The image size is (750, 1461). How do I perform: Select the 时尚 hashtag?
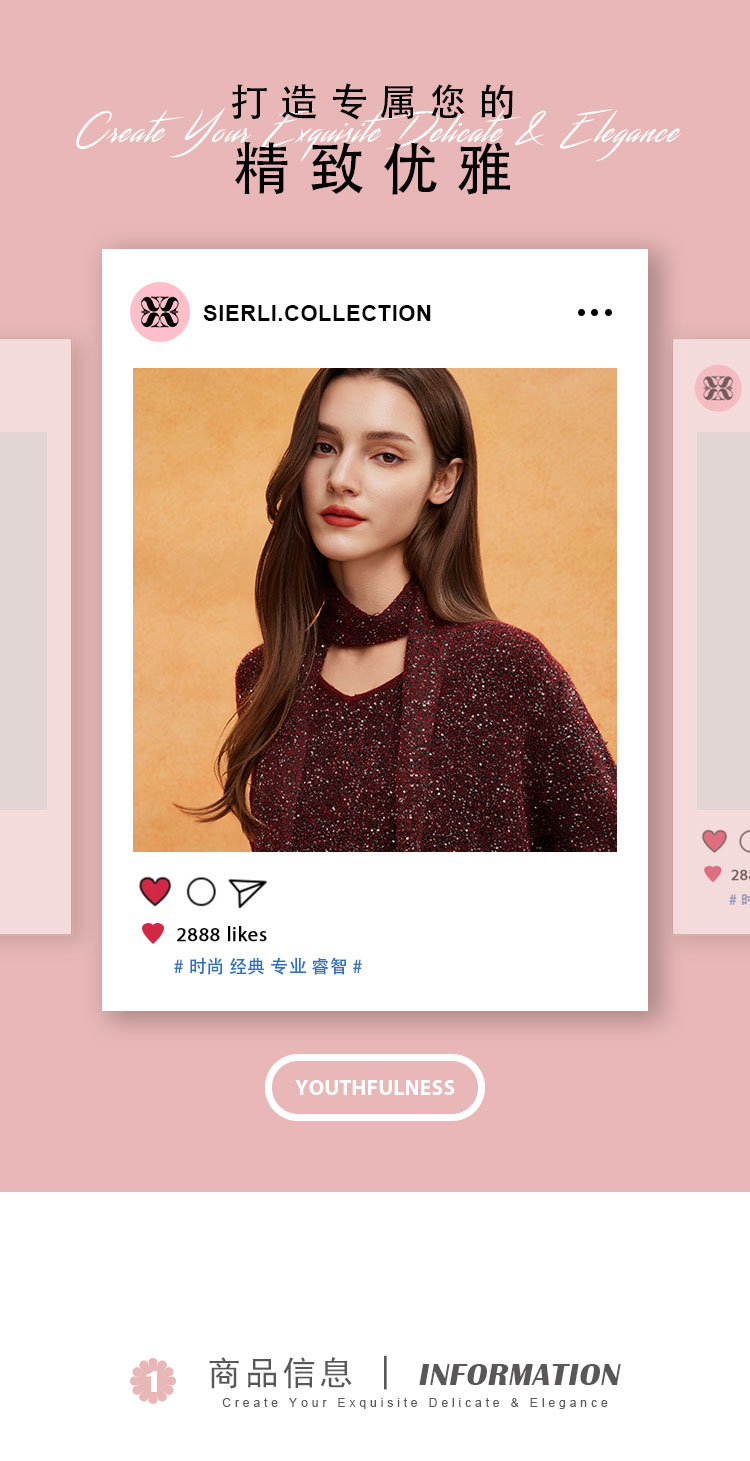(206, 966)
